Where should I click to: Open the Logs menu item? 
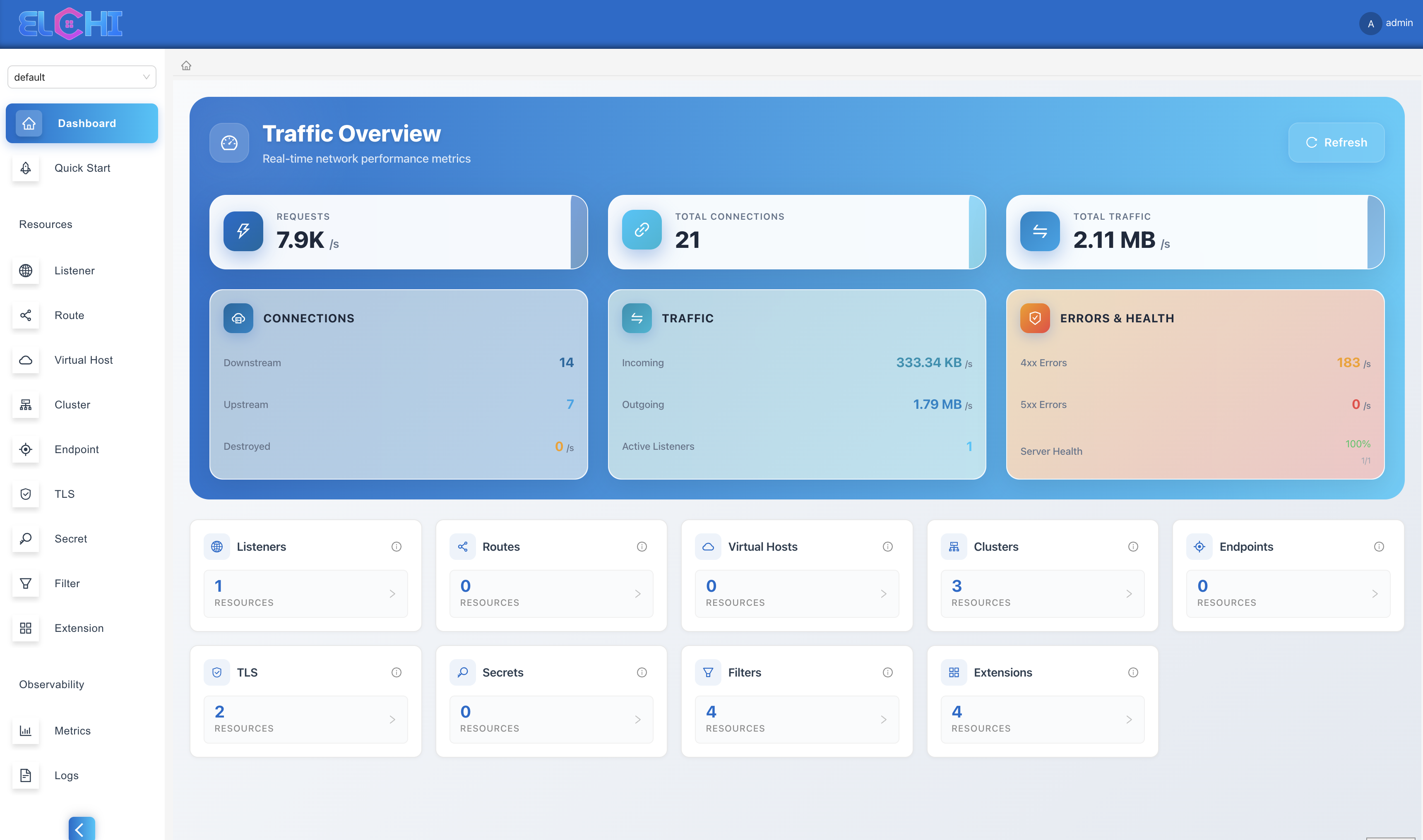pos(66,775)
